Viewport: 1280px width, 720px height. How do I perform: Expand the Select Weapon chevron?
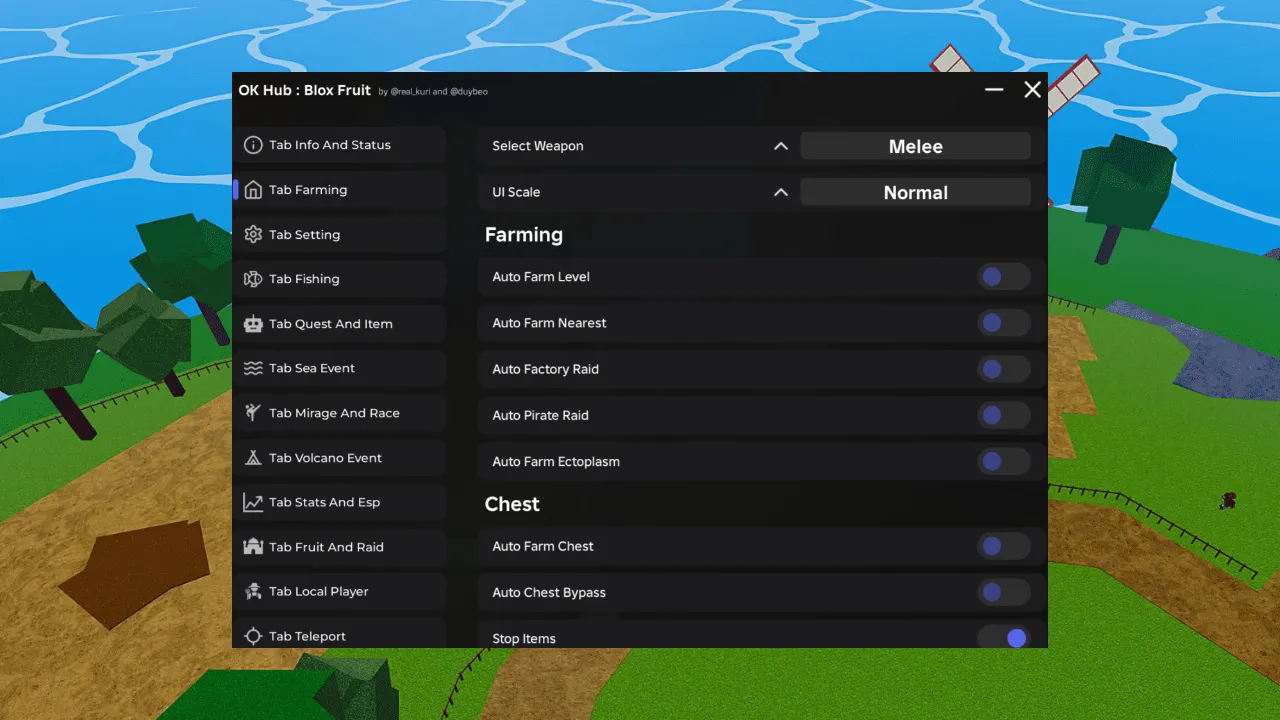(781, 146)
